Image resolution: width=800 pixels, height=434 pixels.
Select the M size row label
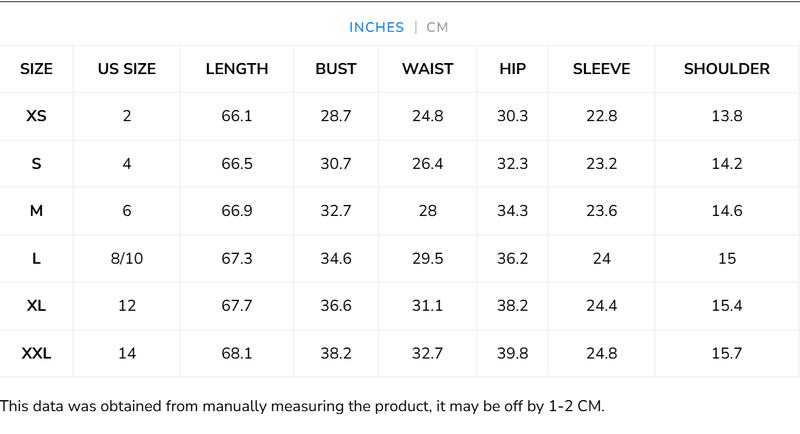tap(36, 211)
